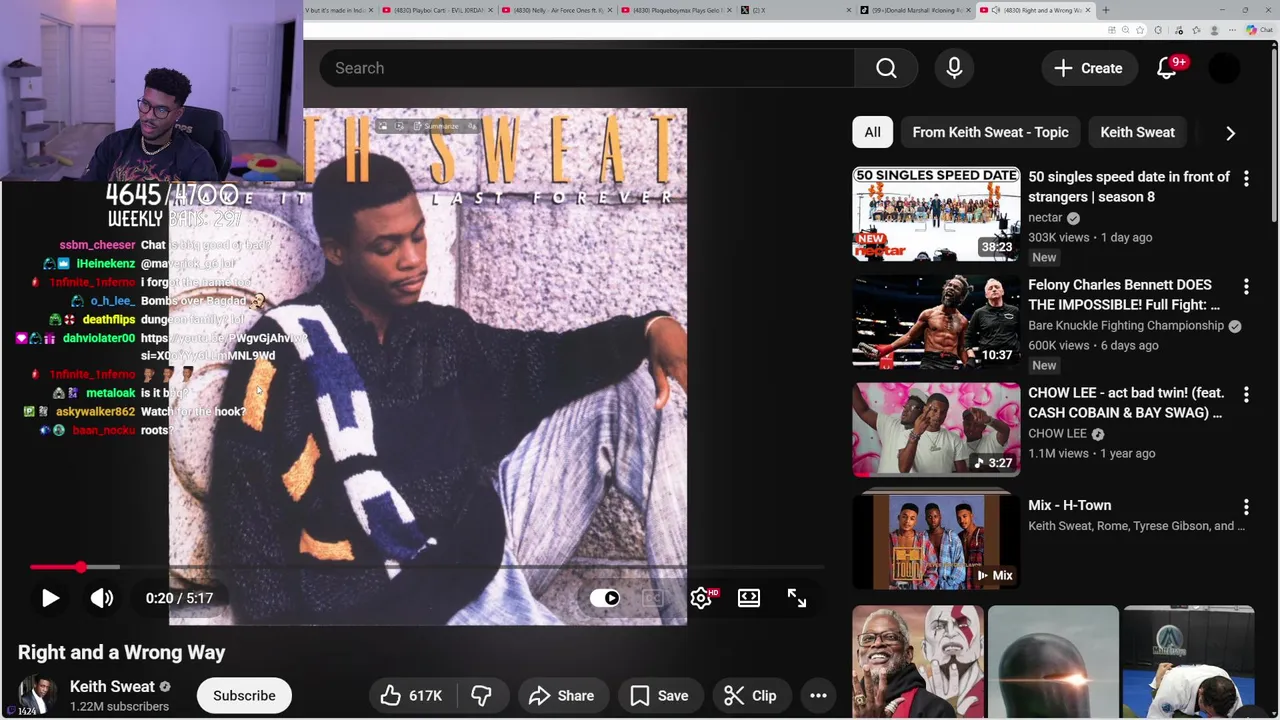Screen dimensions: 1280x720
Task: Open the Bare Knuckle Fighting Championship channel
Action: tap(1126, 326)
